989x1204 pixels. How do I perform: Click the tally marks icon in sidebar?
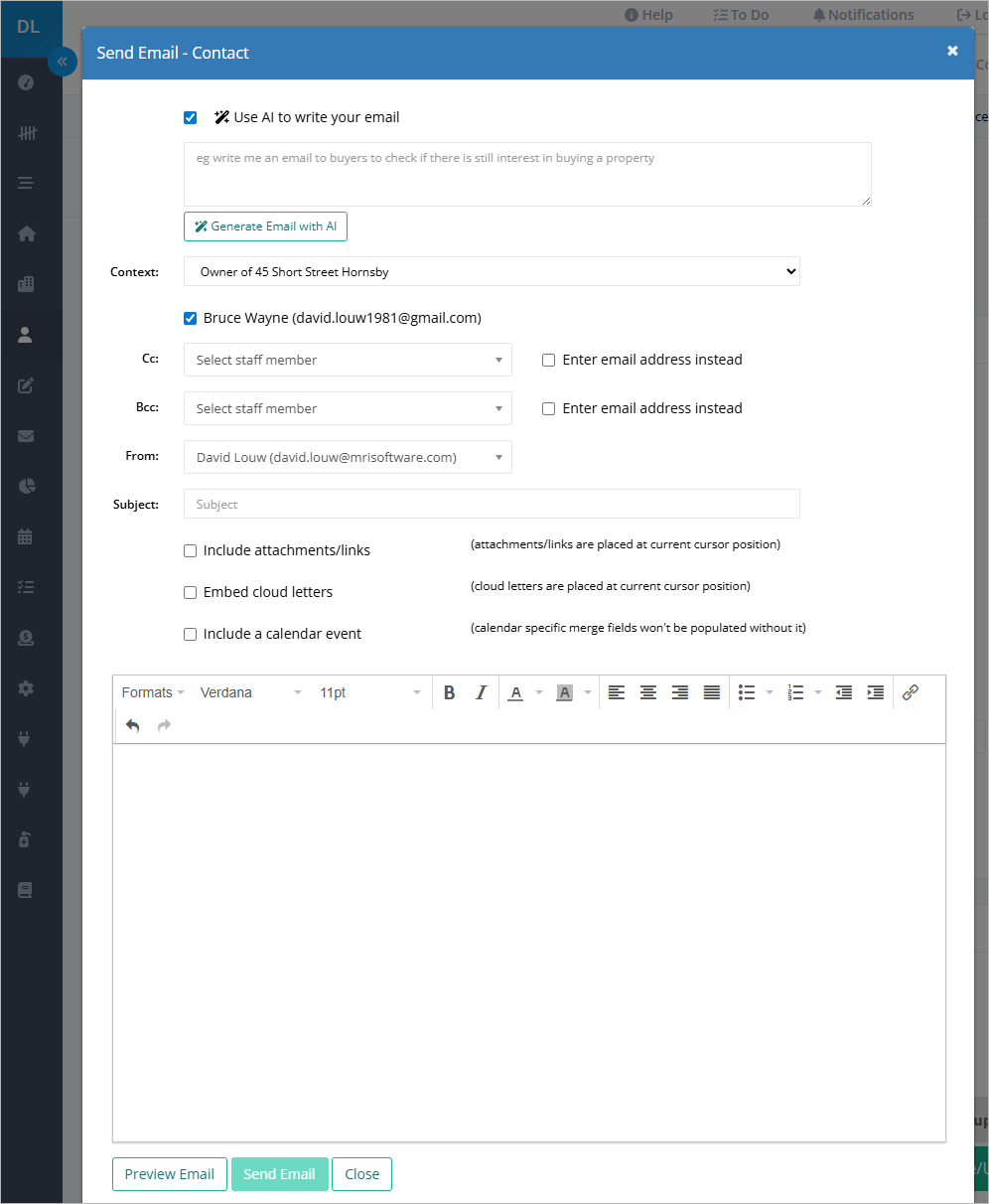click(x=27, y=133)
